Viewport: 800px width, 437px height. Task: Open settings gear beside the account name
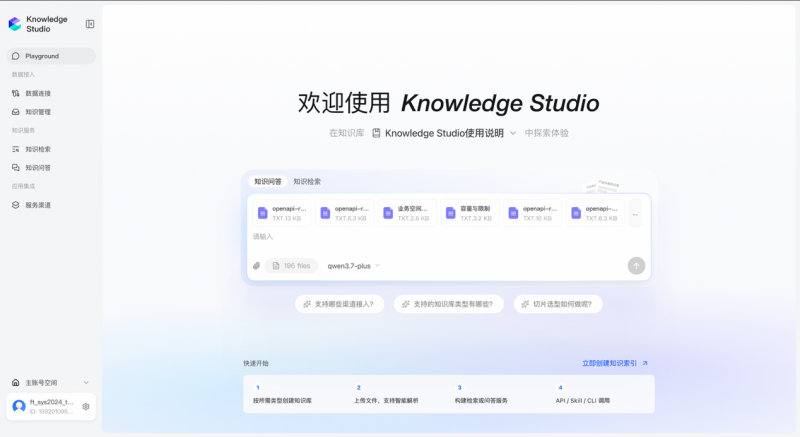86,406
